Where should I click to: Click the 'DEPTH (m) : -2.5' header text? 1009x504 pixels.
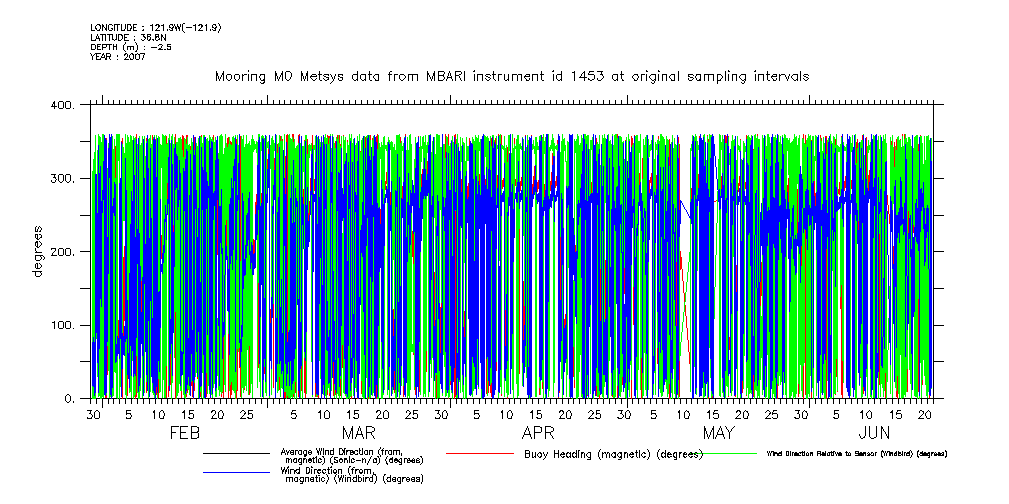click(x=131, y=47)
